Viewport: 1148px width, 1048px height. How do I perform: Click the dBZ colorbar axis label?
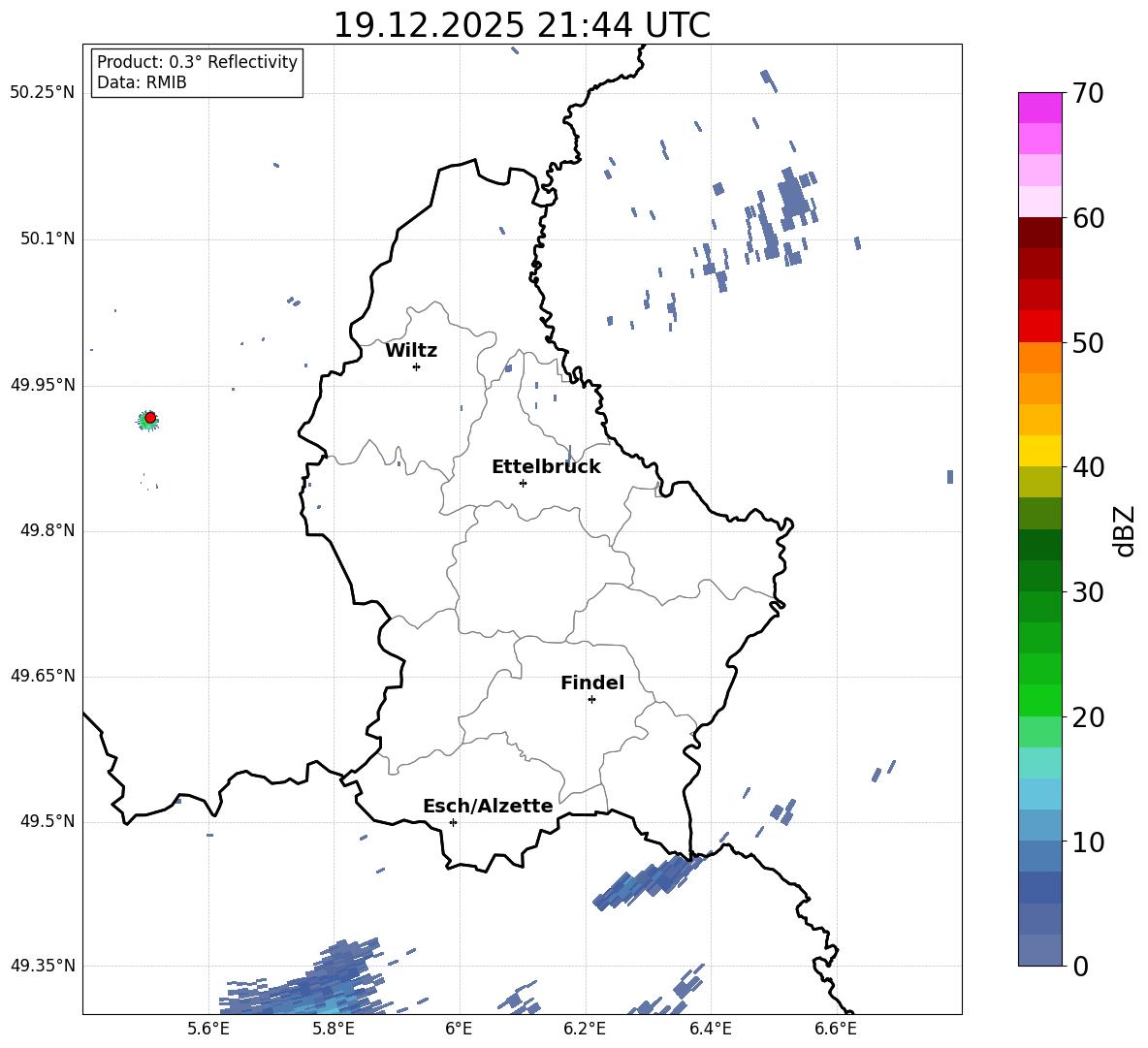point(1124,530)
